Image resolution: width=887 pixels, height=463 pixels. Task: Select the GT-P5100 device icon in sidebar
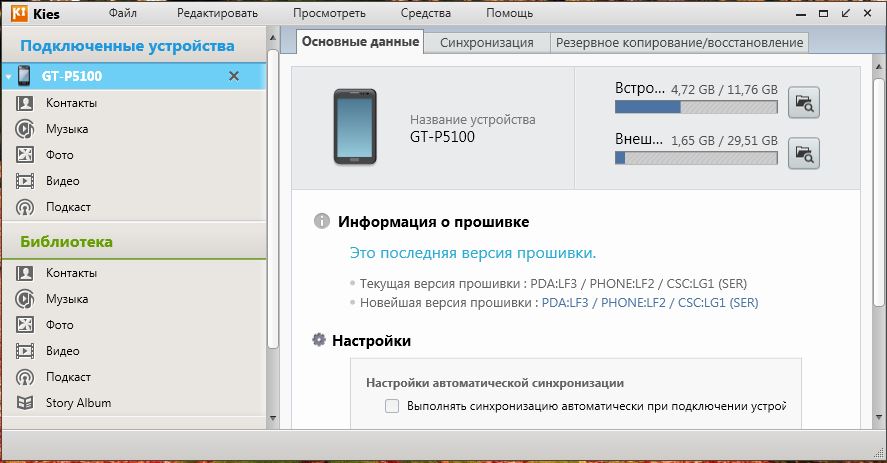pyautogui.click(x=24, y=75)
